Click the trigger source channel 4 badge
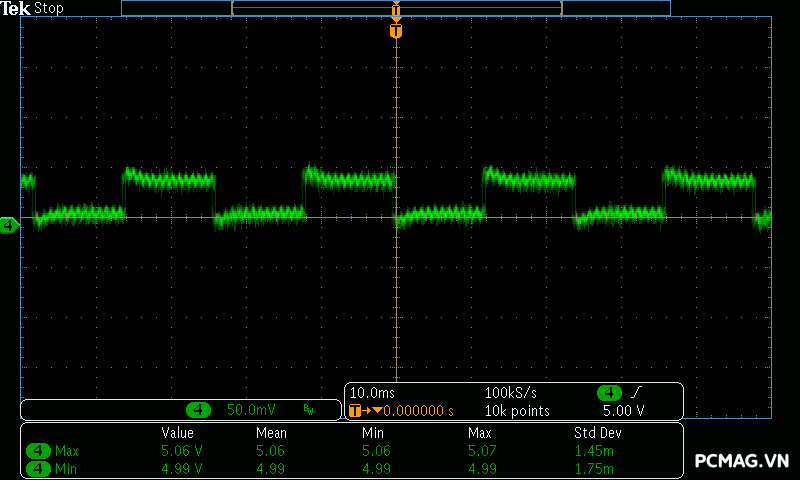Image resolution: width=800 pixels, height=480 pixels. [609, 392]
